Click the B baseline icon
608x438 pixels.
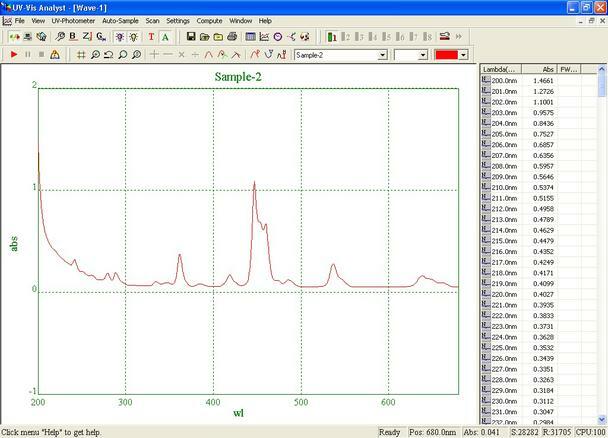coord(73,37)
